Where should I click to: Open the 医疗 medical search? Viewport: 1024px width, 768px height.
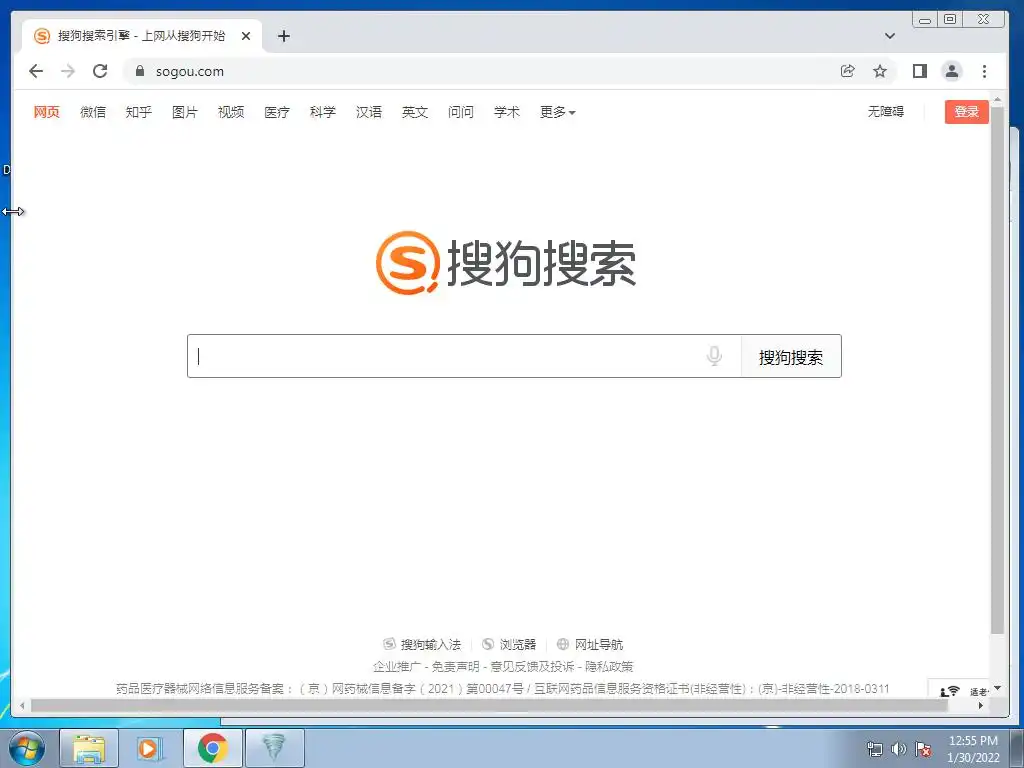click(277, 112)
